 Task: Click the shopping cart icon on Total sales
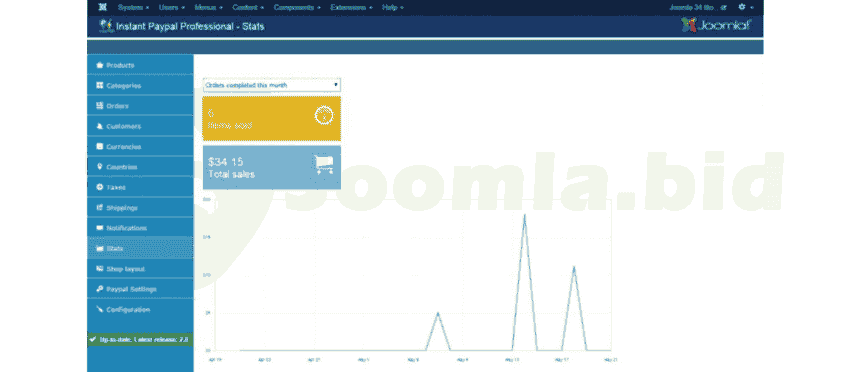tap(323, 165)
